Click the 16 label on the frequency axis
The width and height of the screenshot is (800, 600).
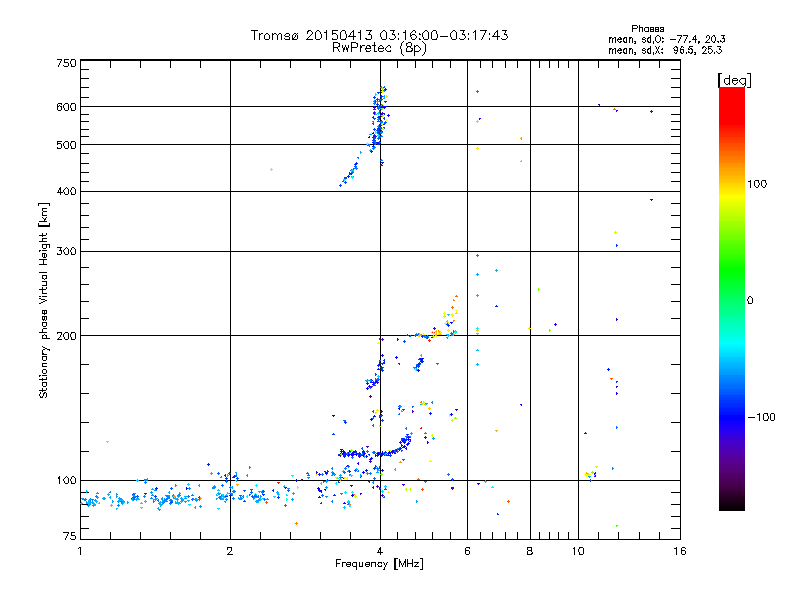(680, 551)
